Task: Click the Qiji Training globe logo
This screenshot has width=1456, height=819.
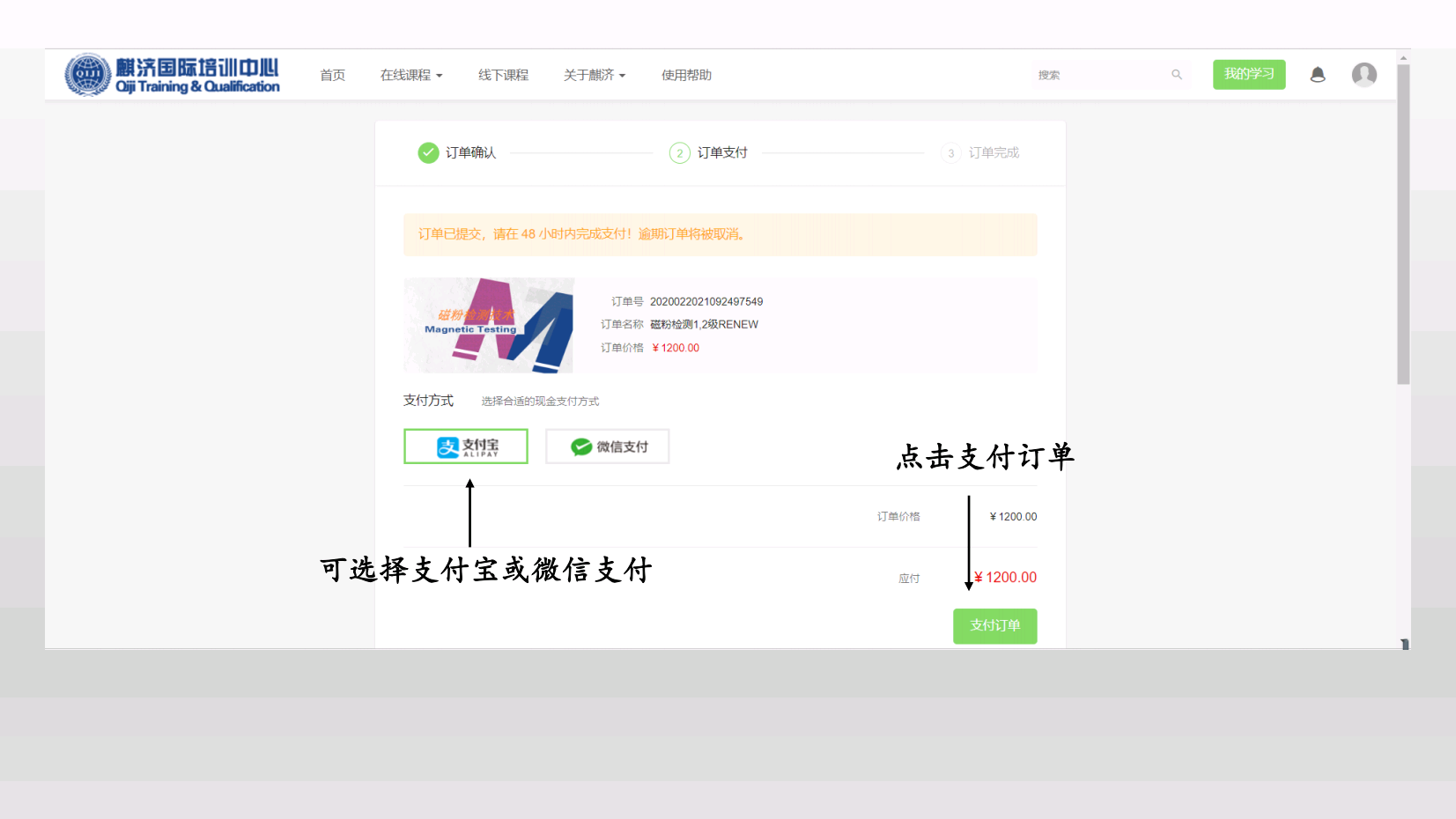Action: [x=87, y=75]
